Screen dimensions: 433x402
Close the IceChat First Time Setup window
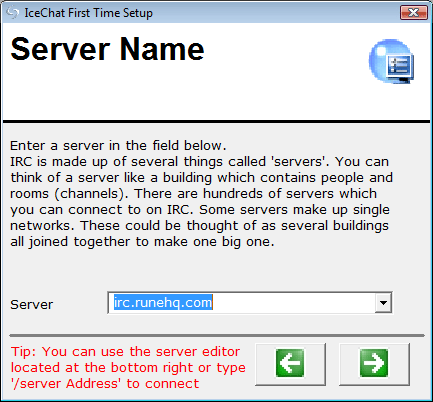pyautogui.click(x=414, y=13)
